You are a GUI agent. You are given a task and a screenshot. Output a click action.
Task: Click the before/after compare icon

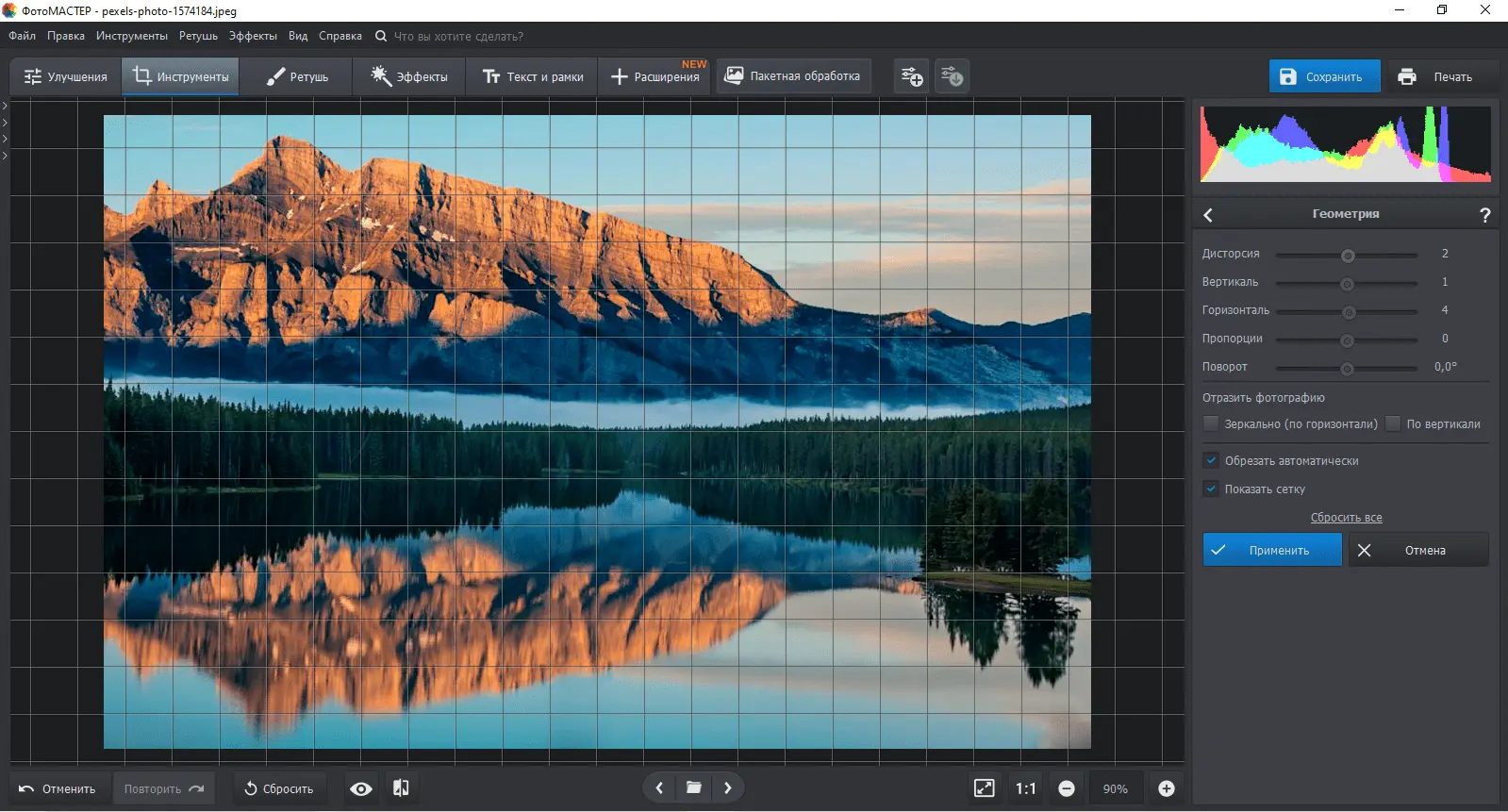401,788
